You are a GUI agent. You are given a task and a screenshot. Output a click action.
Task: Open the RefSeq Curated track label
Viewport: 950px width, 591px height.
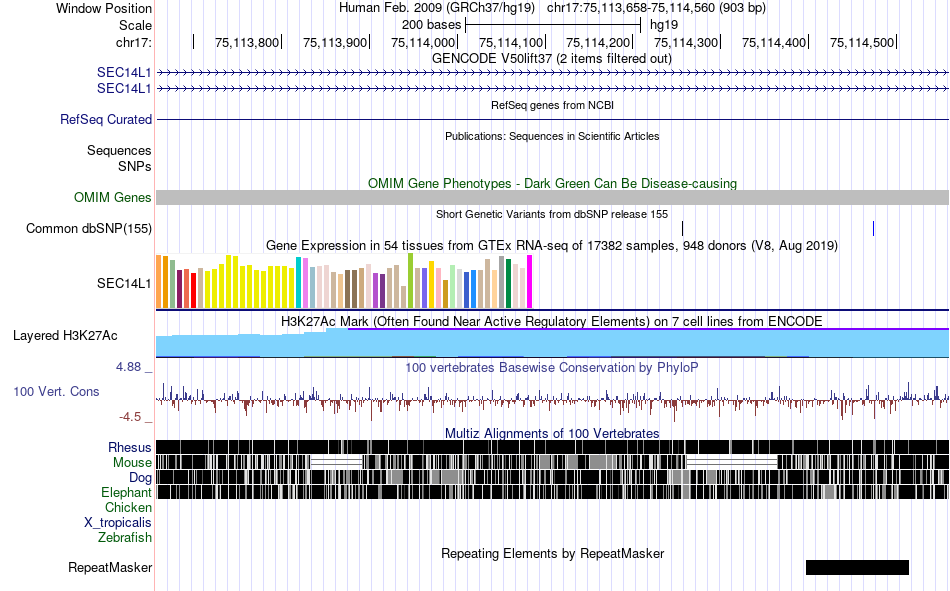[105, 119]
